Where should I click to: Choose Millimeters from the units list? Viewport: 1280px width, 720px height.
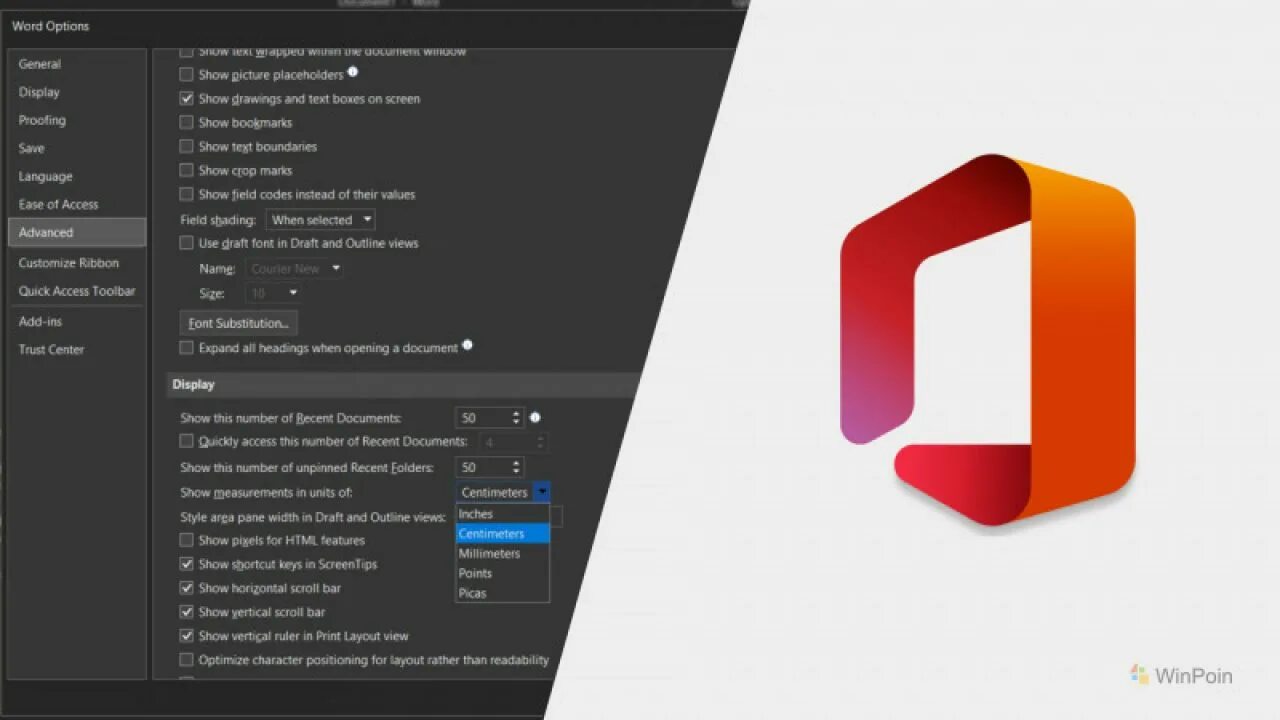coord(502,554)
